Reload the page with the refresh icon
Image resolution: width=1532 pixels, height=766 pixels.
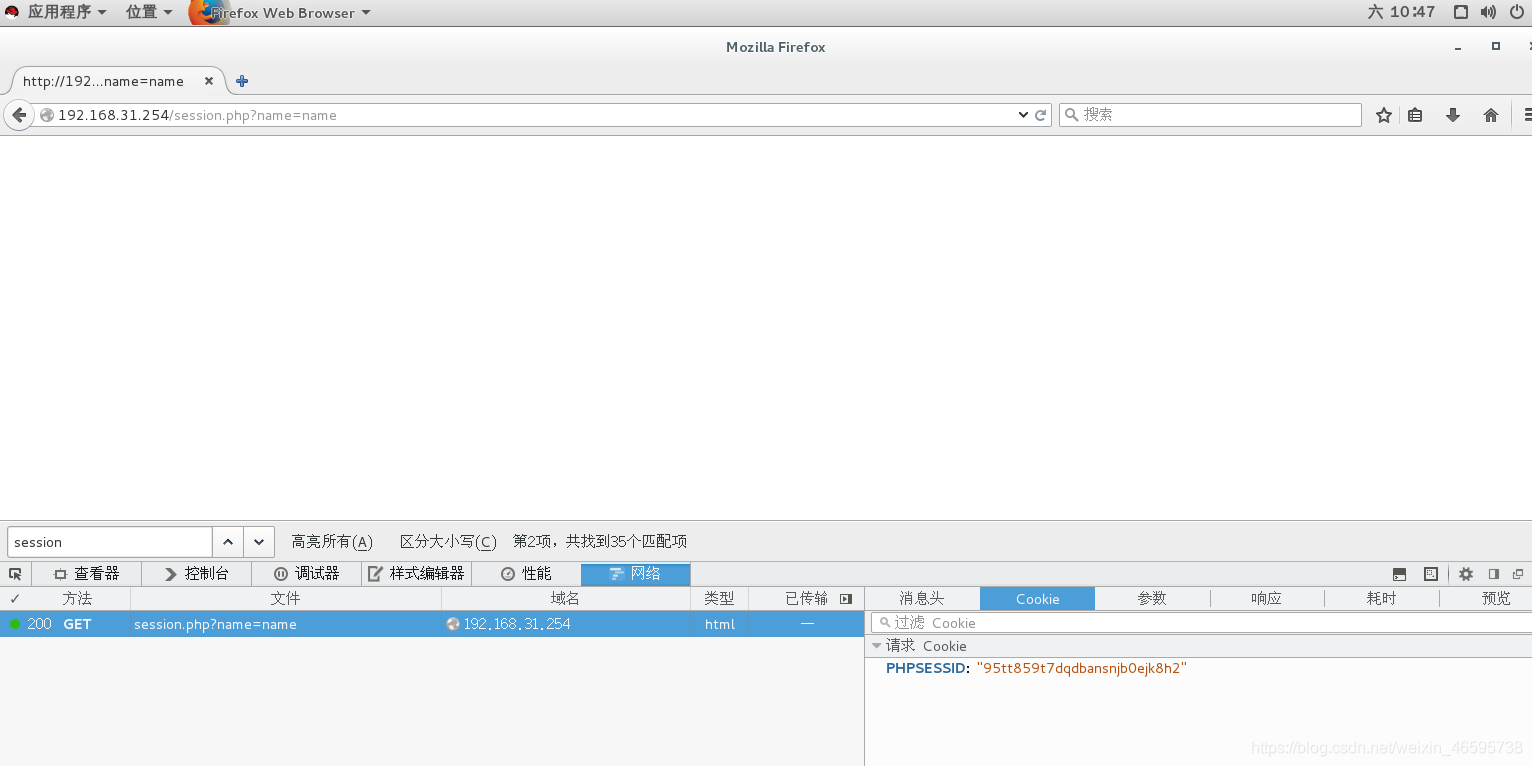[x=1041, y=115]
